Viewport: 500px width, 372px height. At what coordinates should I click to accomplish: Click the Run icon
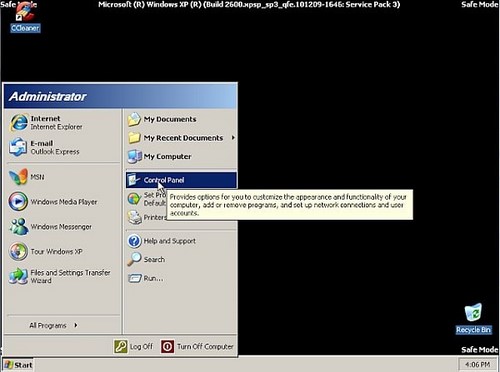[135, 278]
